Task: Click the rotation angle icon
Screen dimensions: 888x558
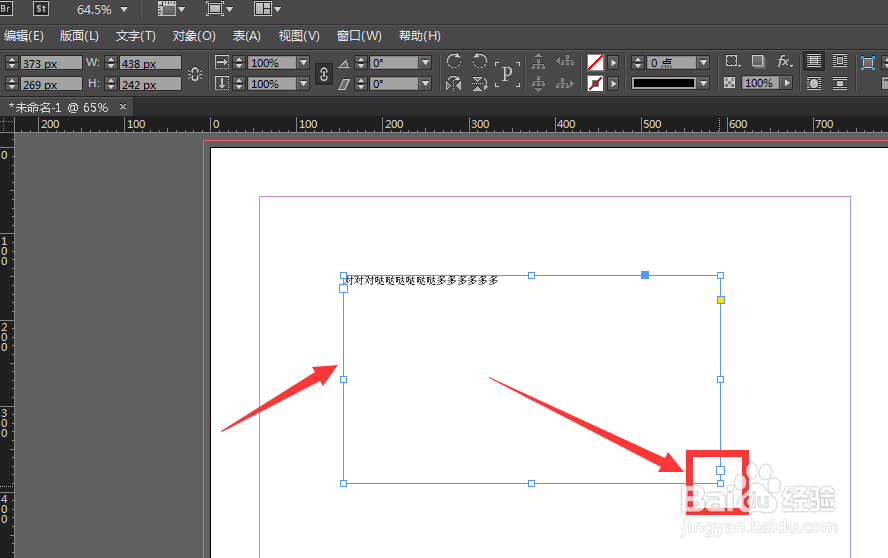Action: click(x=344, y=63)
